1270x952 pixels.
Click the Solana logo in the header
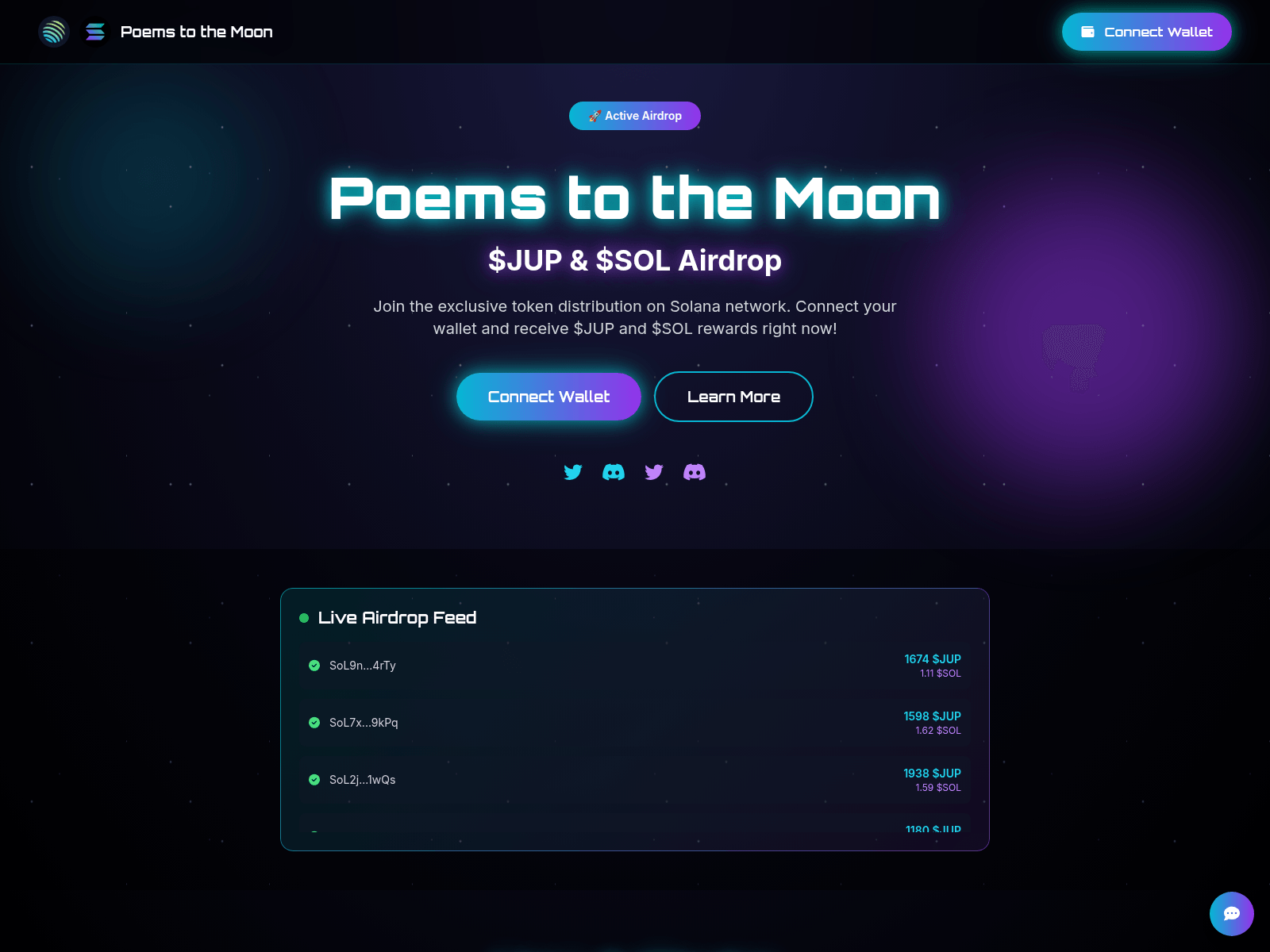[95, 32]
